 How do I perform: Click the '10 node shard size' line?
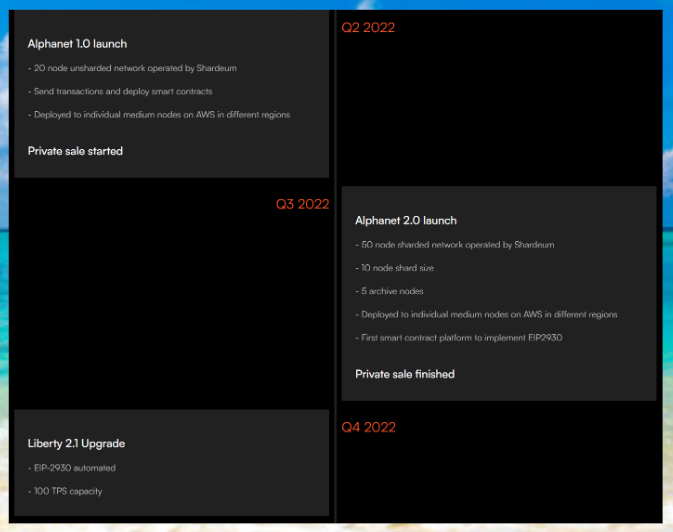[394, 268]
